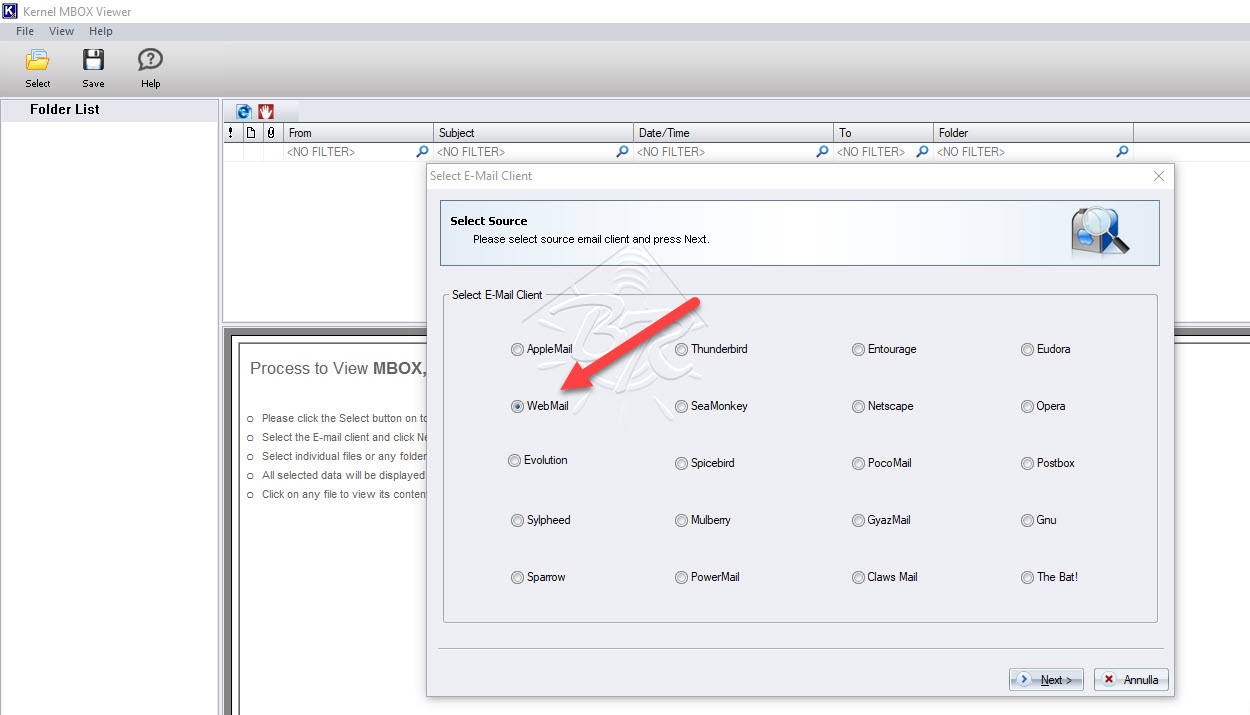Pick the Spicebird radio option
1250x715 pixels.
tap(681, 463)
